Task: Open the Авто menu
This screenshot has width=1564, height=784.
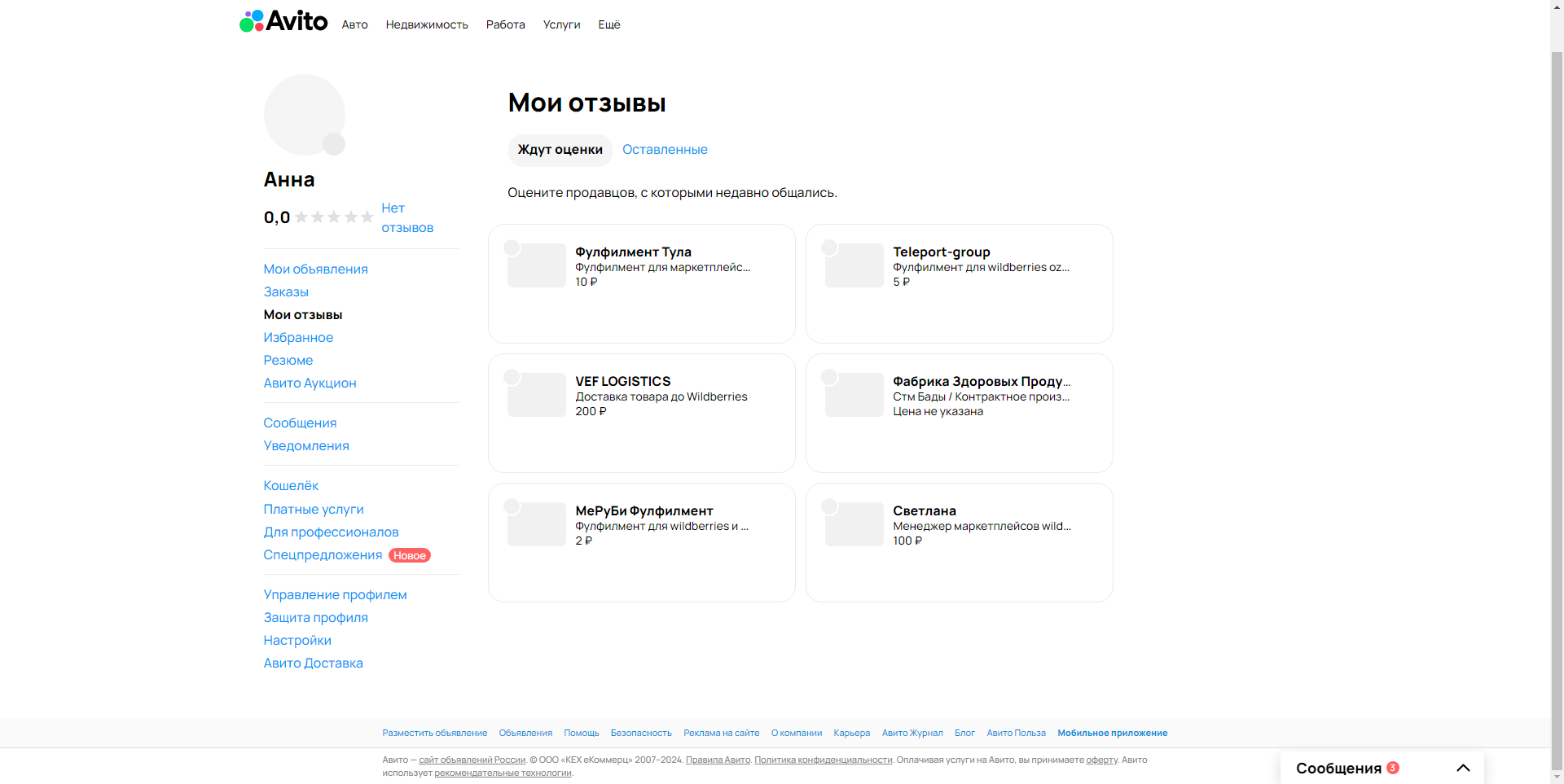Action: 355,25
